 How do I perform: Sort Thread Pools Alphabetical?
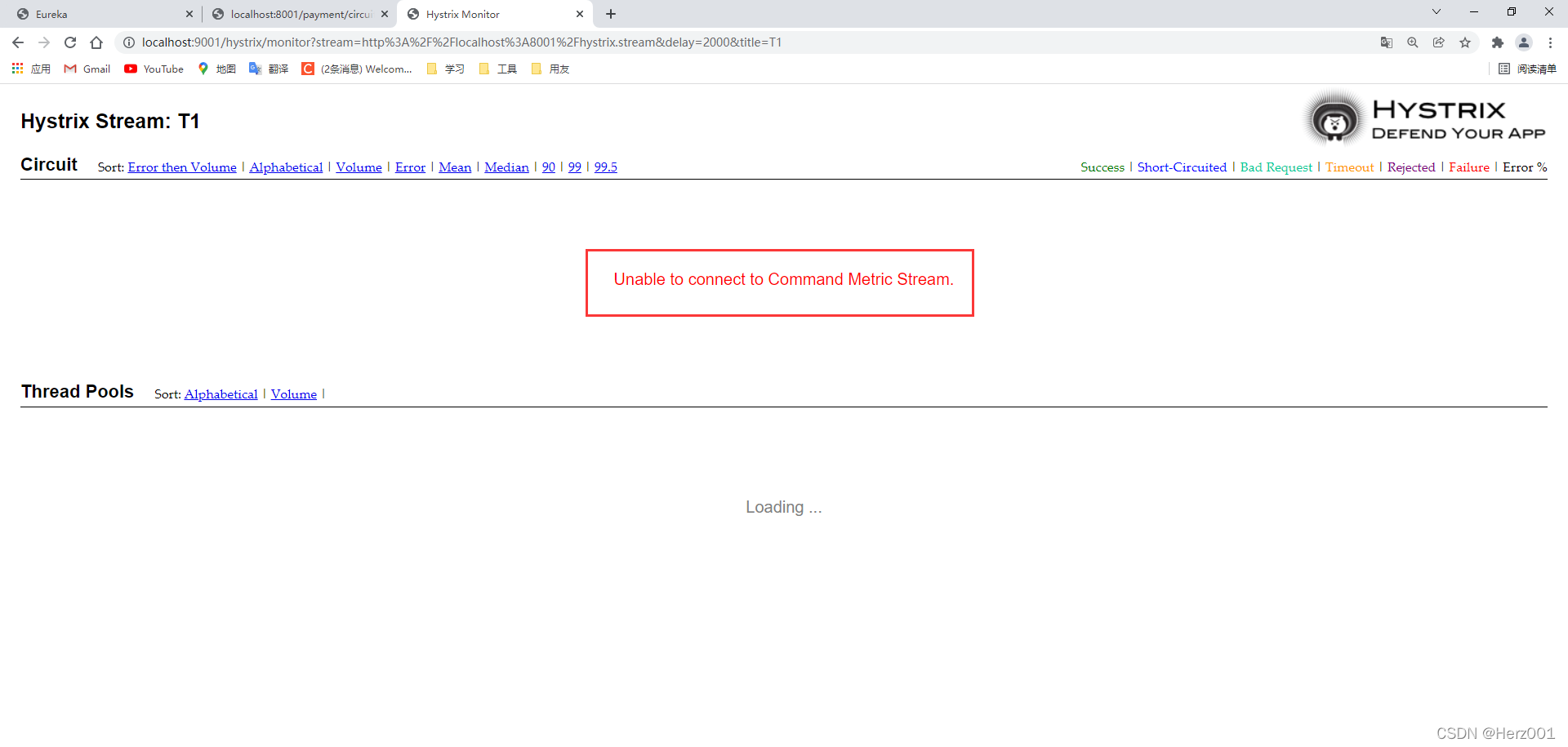[220, 394]
